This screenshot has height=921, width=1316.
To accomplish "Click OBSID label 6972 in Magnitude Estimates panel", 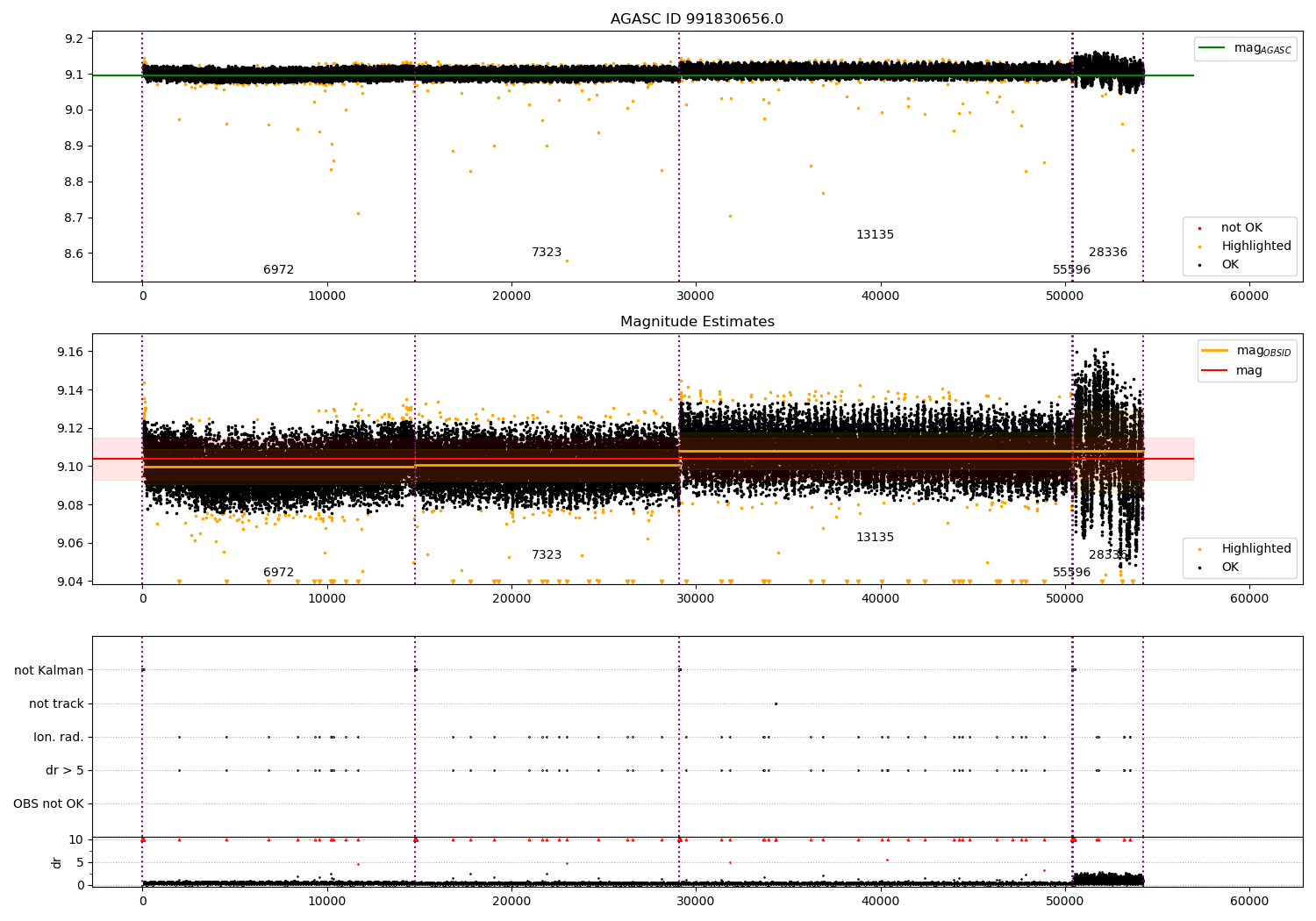I will 279,573.
